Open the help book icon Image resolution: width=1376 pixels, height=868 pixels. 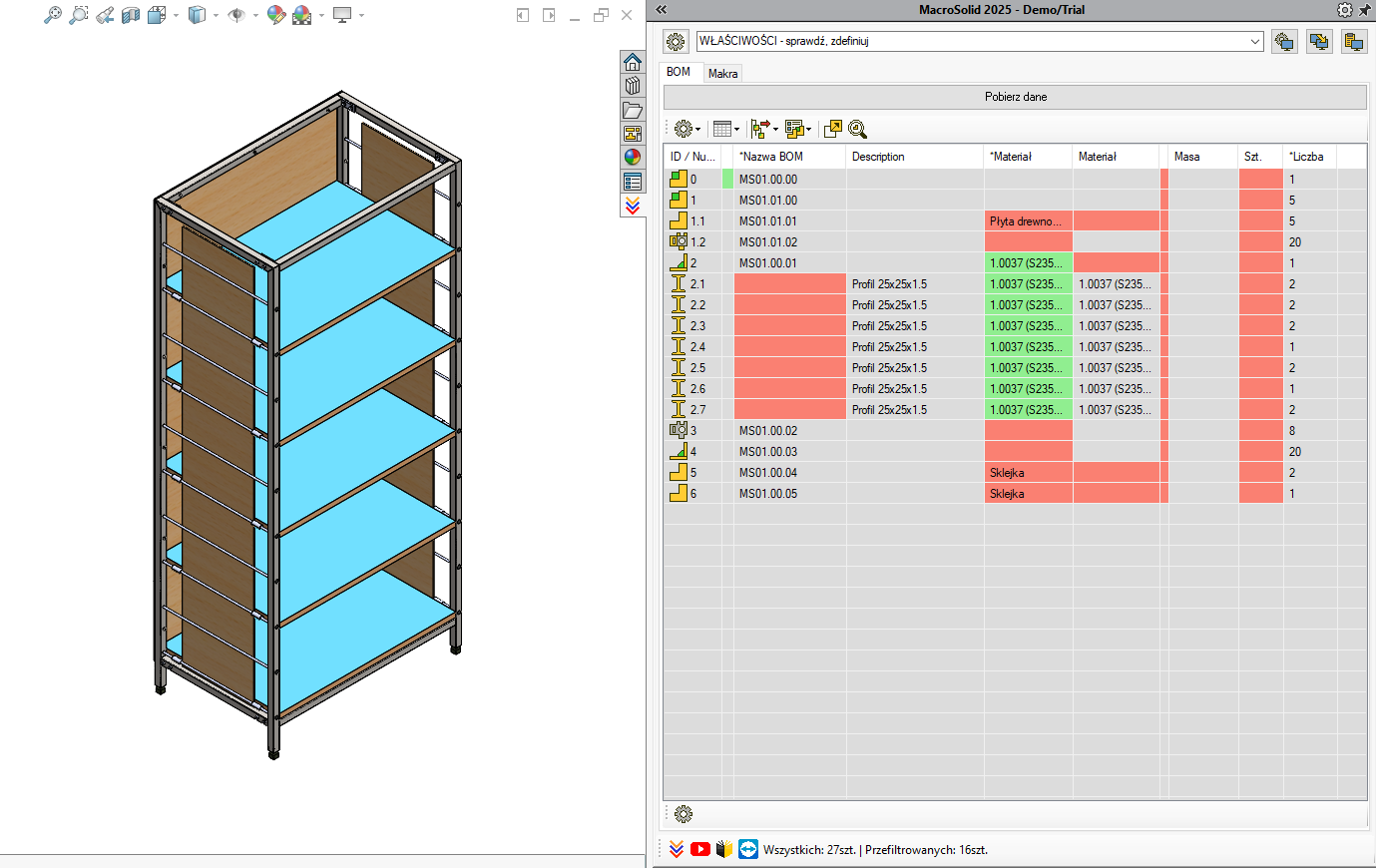(724, 849)
